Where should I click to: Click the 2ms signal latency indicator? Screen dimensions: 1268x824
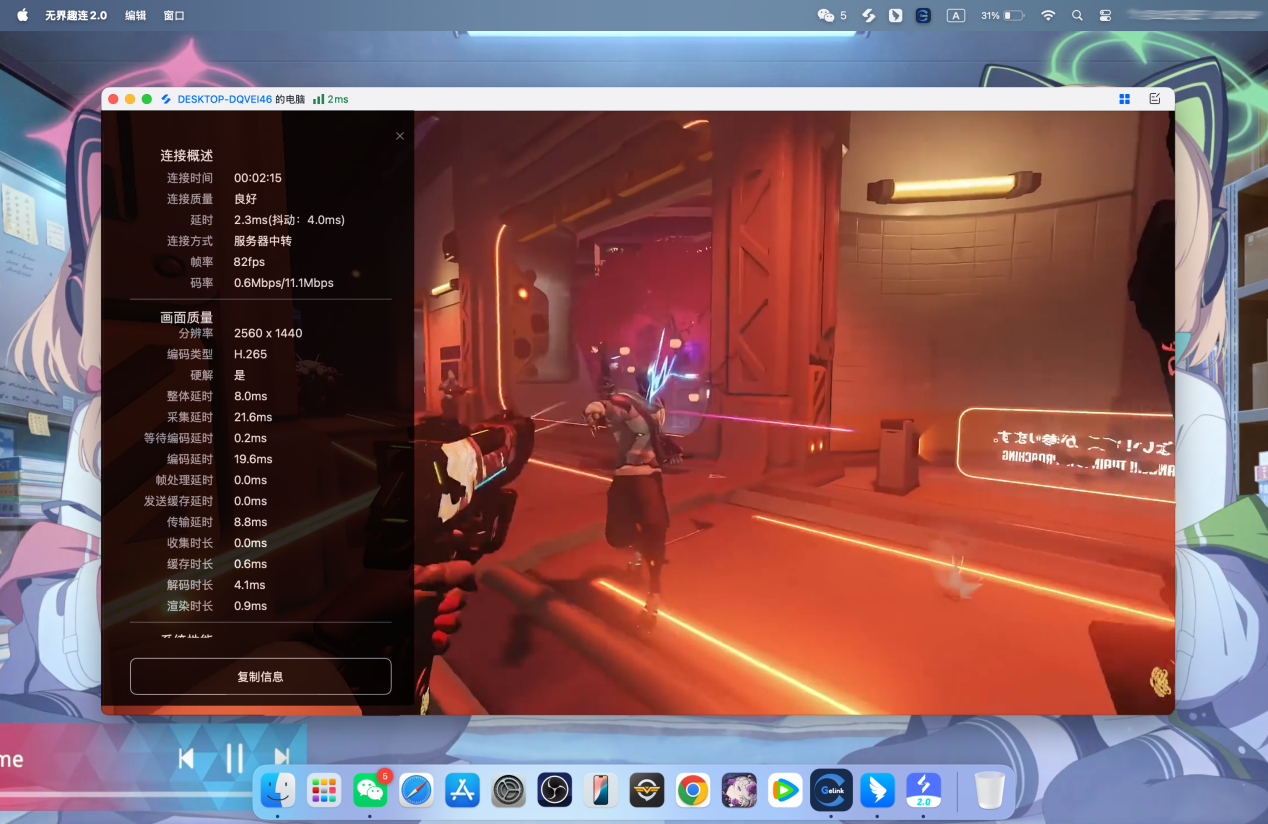click(330, 99)
